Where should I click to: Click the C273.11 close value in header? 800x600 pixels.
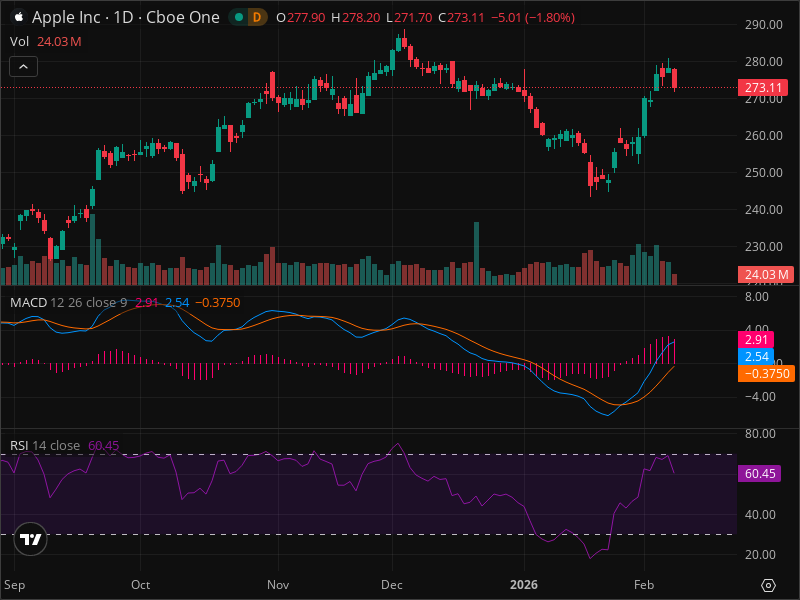(461, 17)
